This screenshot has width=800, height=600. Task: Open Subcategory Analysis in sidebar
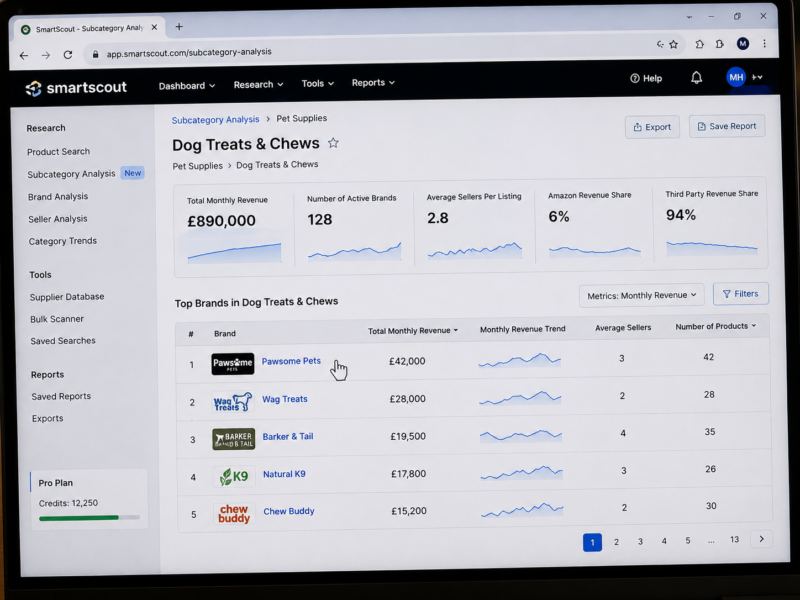point(71,174)
